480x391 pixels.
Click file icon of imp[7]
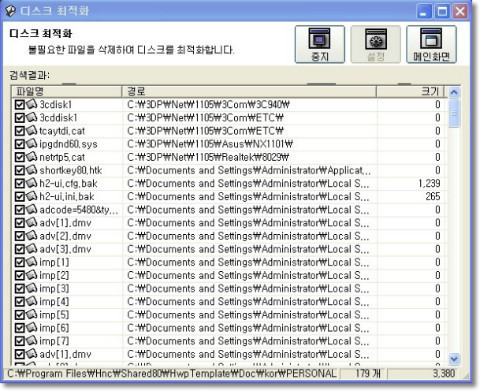point(31,341)
